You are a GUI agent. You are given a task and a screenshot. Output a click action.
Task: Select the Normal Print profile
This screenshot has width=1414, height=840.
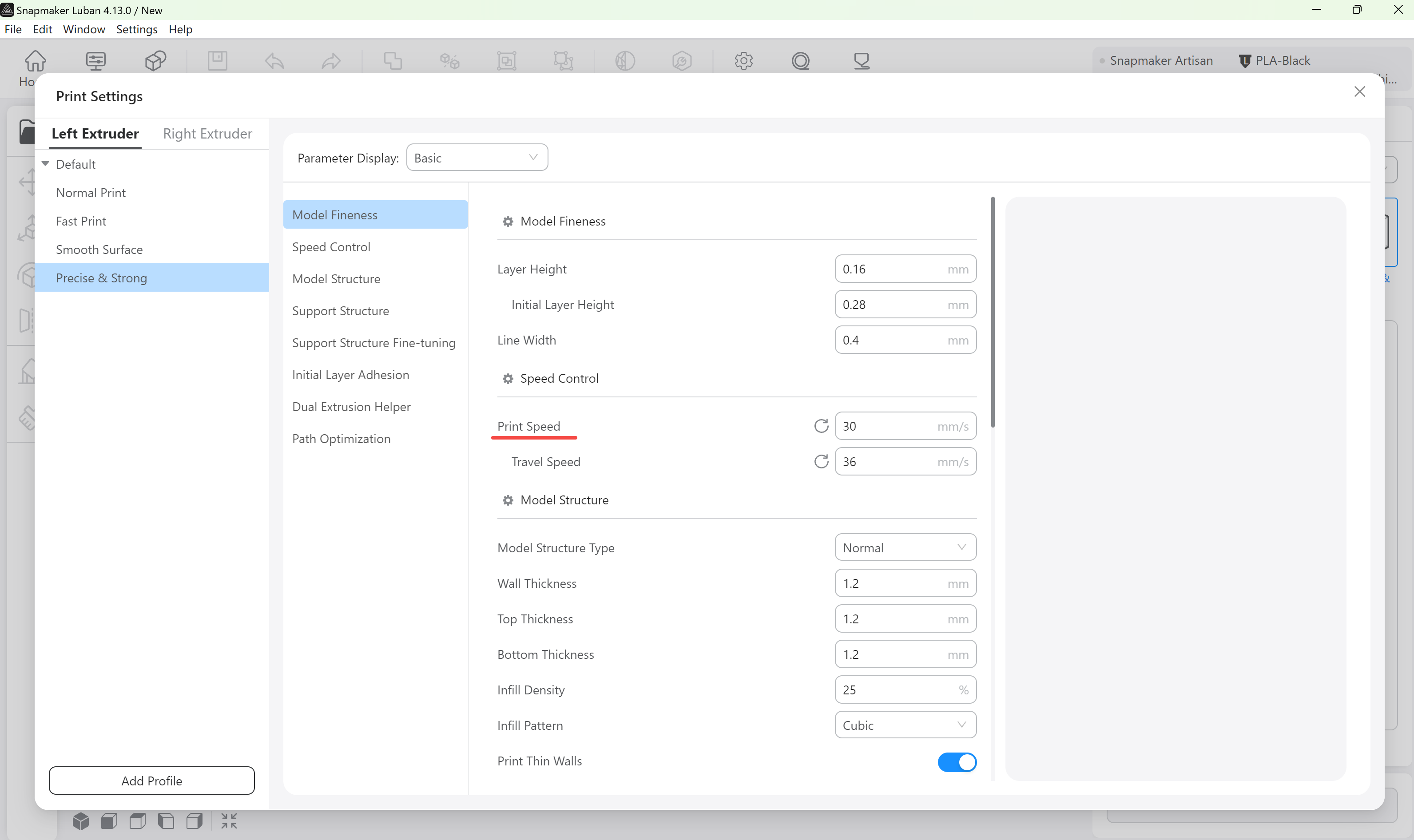coord(152,192)
